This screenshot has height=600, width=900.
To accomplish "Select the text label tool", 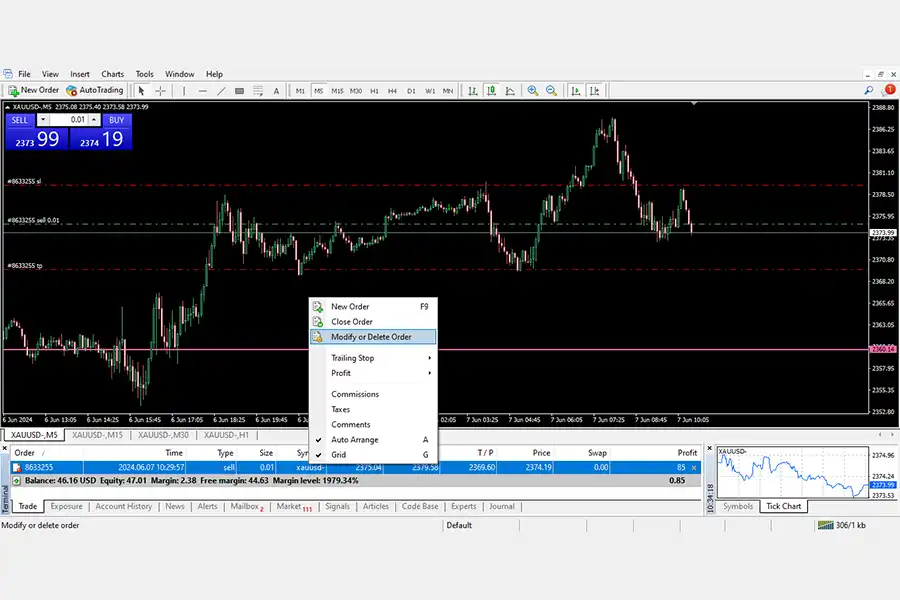I will pos(276,91).
